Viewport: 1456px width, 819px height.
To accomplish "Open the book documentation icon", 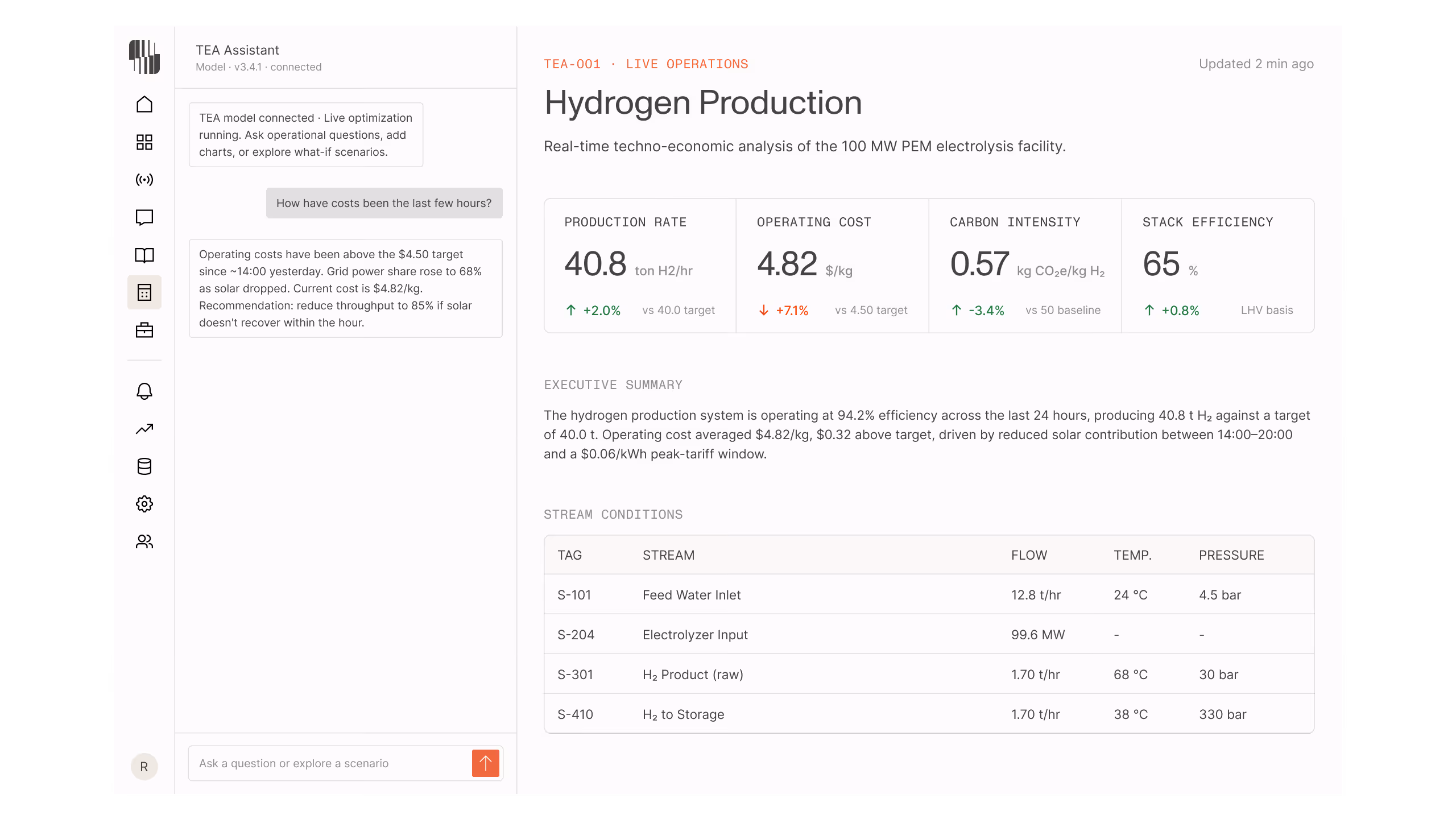I will pos(144,255).
